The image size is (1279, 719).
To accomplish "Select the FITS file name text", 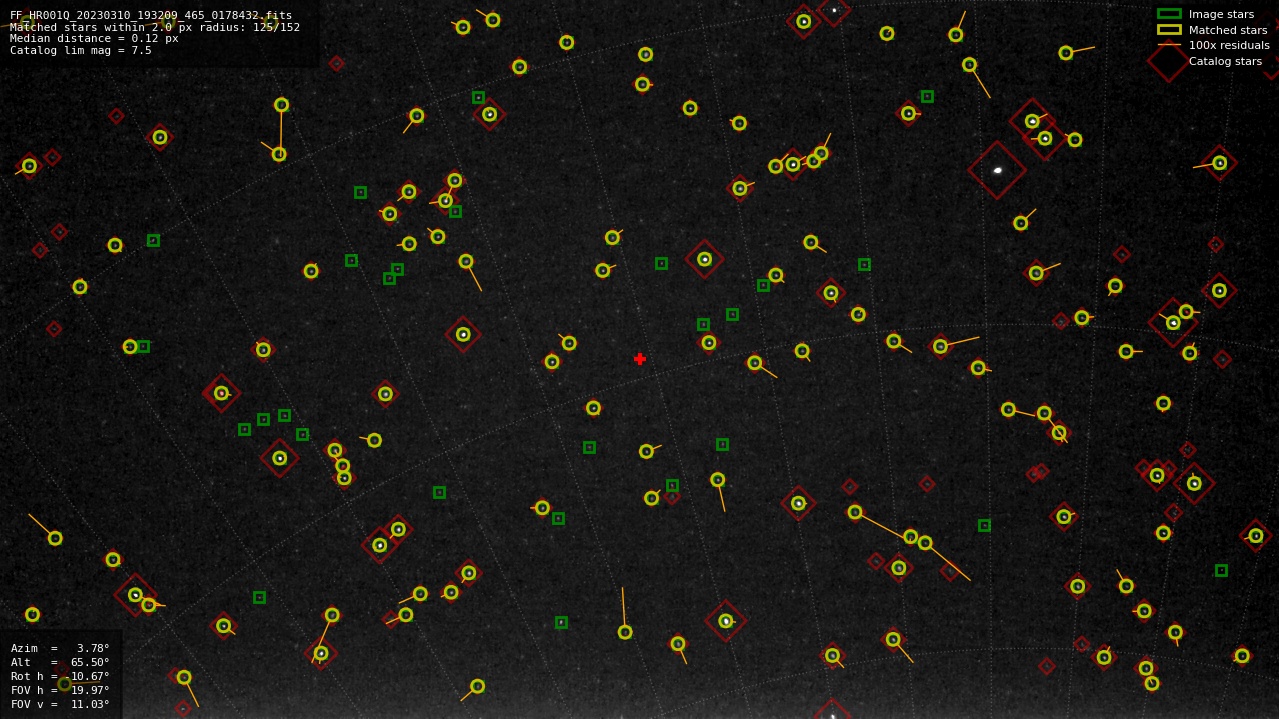I will coord(151,15).
